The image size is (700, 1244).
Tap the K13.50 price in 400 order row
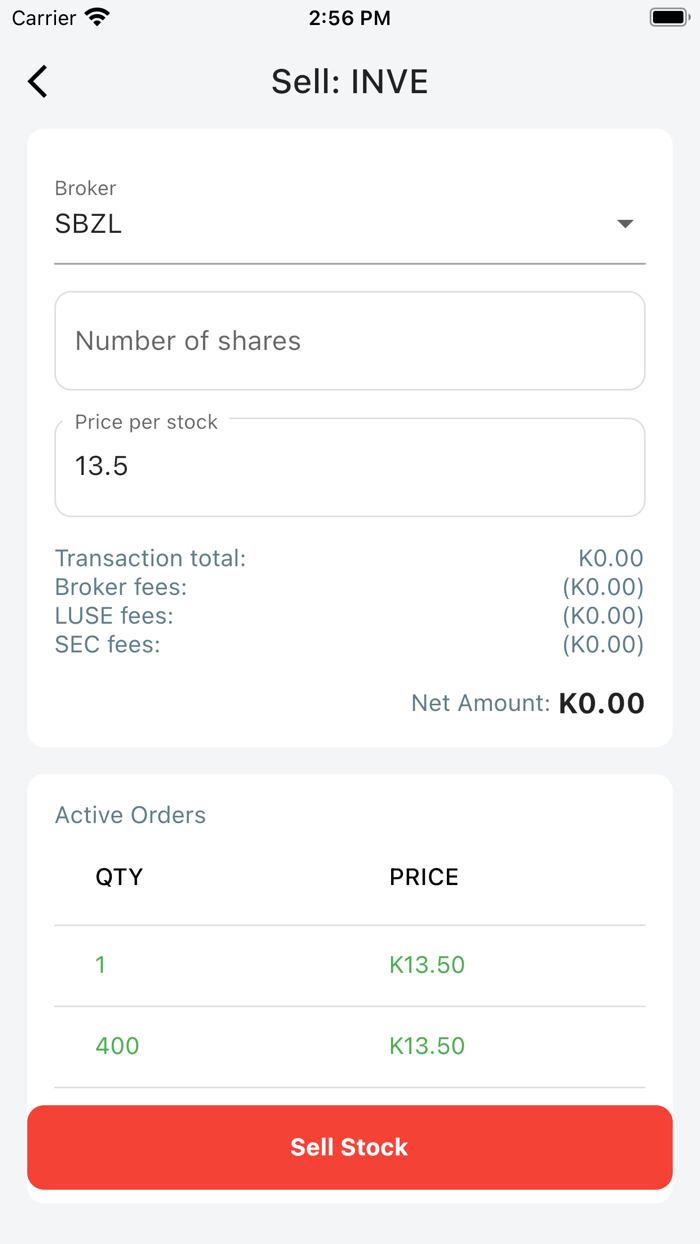click(x=427, y=1046)
